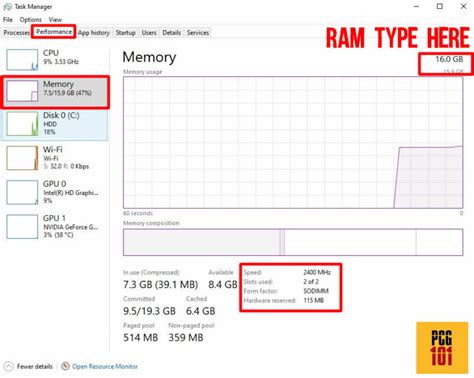Maximize the Task Manager window

click(440, 6)
